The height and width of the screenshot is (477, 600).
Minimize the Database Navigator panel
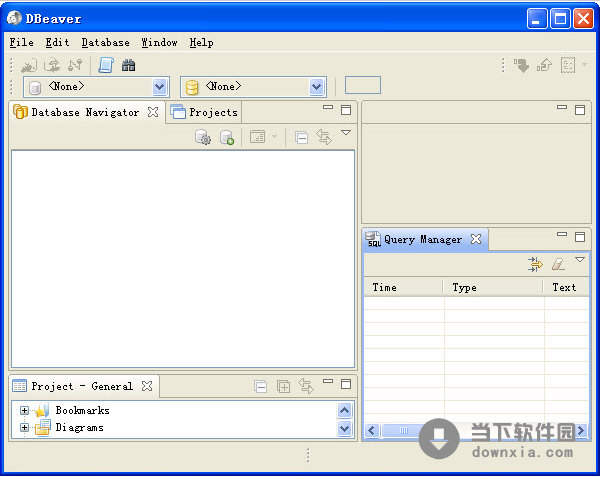(328, 107)
